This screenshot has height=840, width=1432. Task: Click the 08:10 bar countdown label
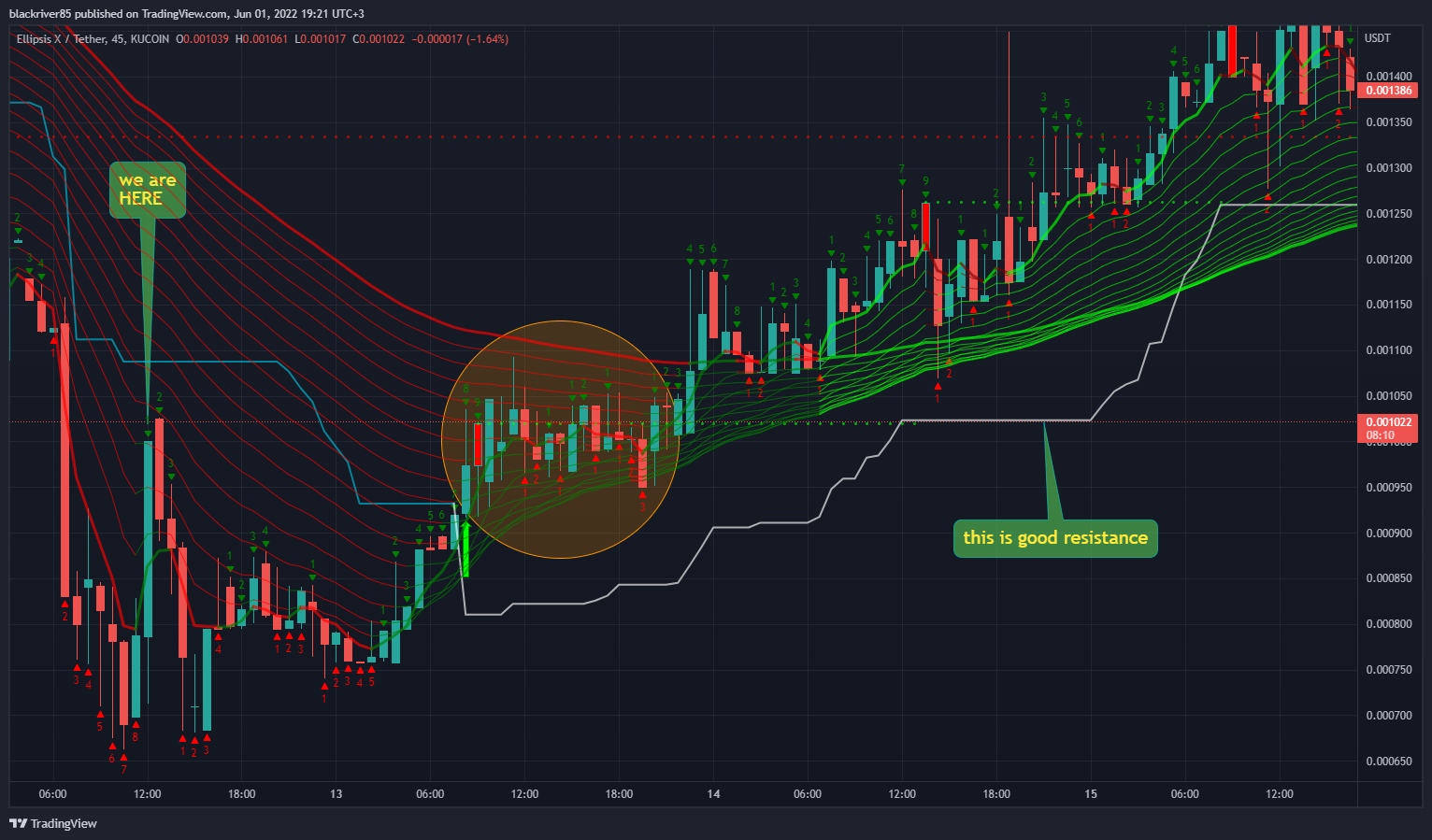pyautogui.click(x=1381, y=435)
